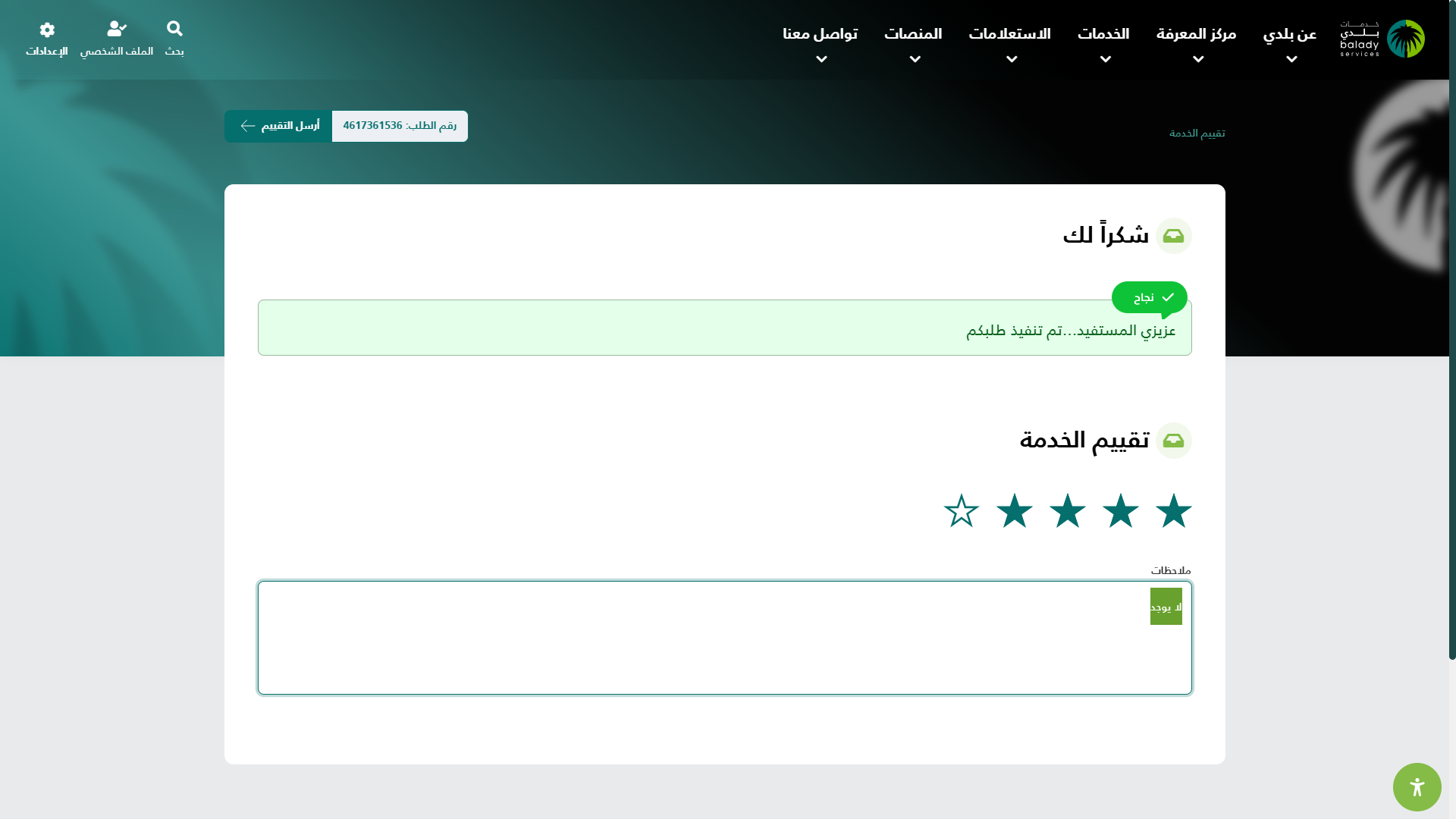Open settings gear icon (الإعدادات)
This screenshot has width=1456, height=819.
[x=47, y=30]
